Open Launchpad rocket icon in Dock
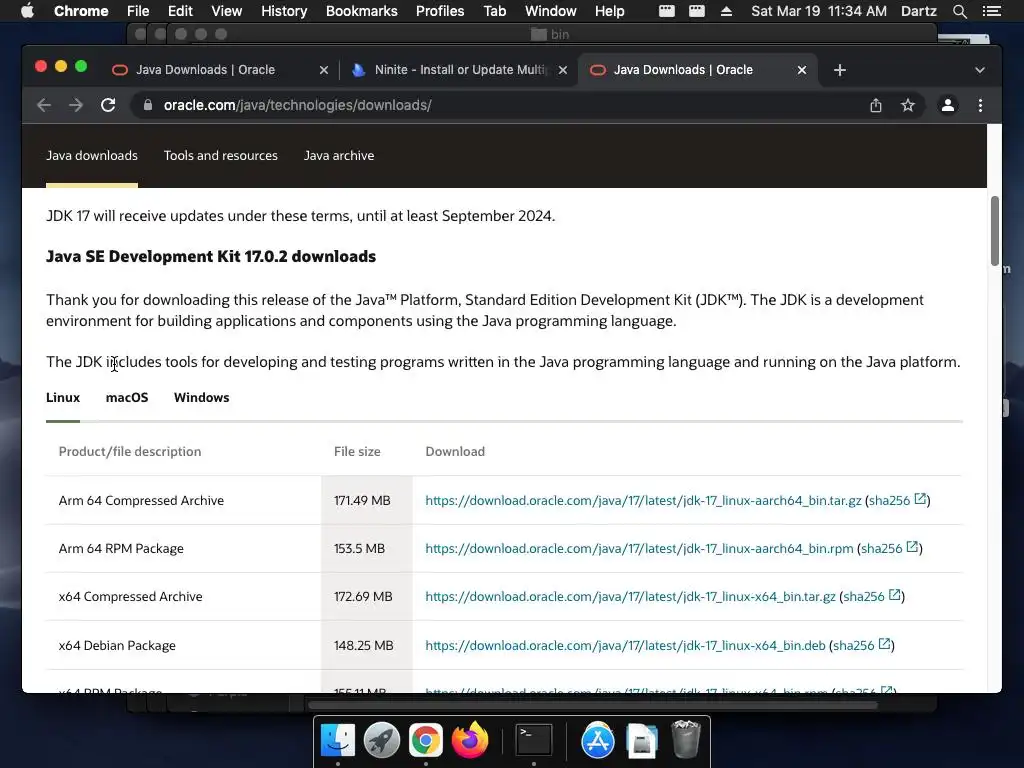1024x768 pixels. [381, 741]
